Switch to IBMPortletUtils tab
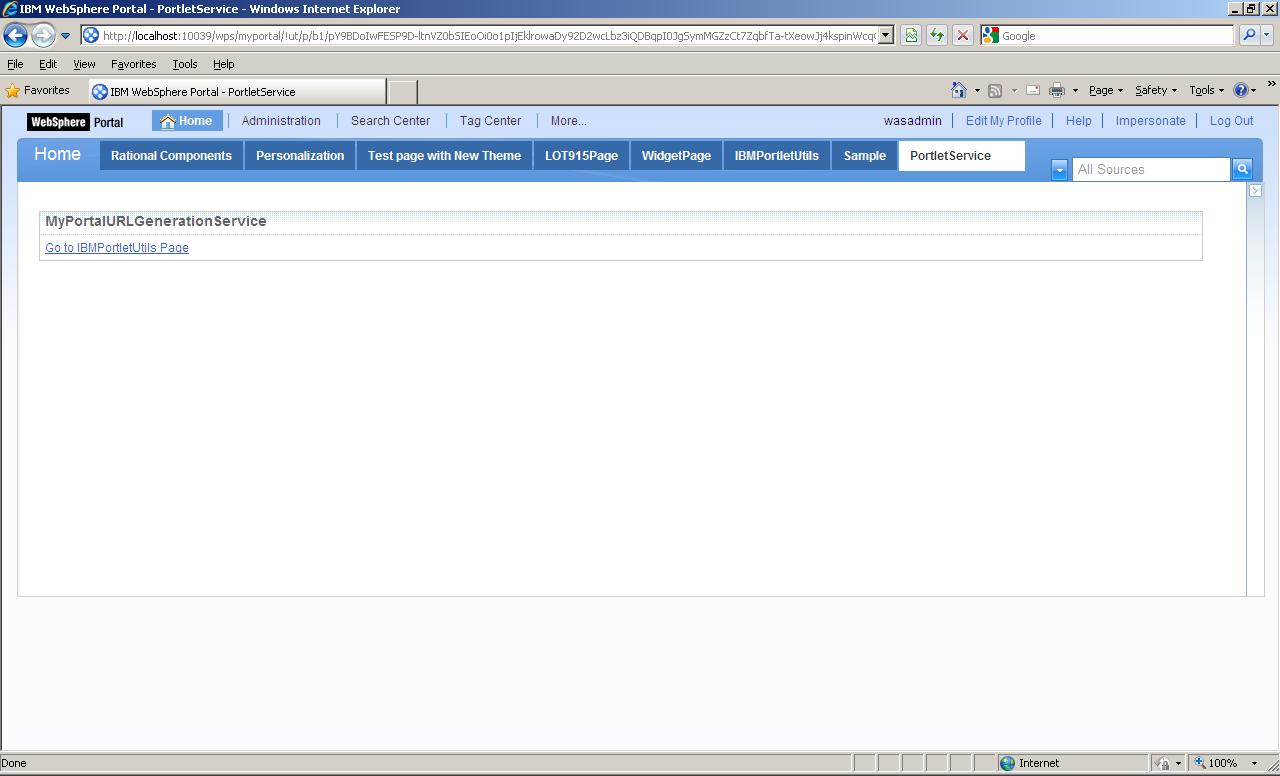1280x776 pixels. (x=776, y=156)
